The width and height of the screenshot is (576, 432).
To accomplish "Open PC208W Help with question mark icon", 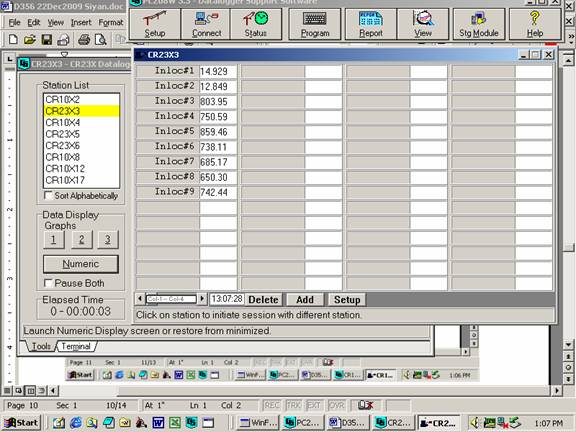I will point(535,24).
